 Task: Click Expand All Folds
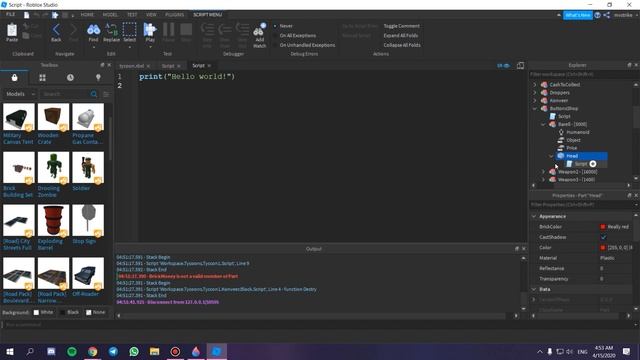400,36
